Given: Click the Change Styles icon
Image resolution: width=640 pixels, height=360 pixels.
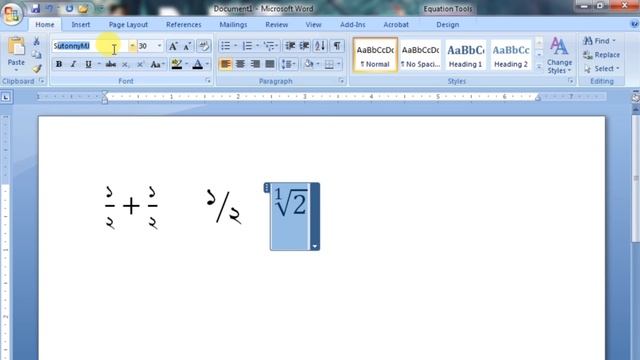Looking at the screenshot, I should pyautogui.click(x=559, y=47).
